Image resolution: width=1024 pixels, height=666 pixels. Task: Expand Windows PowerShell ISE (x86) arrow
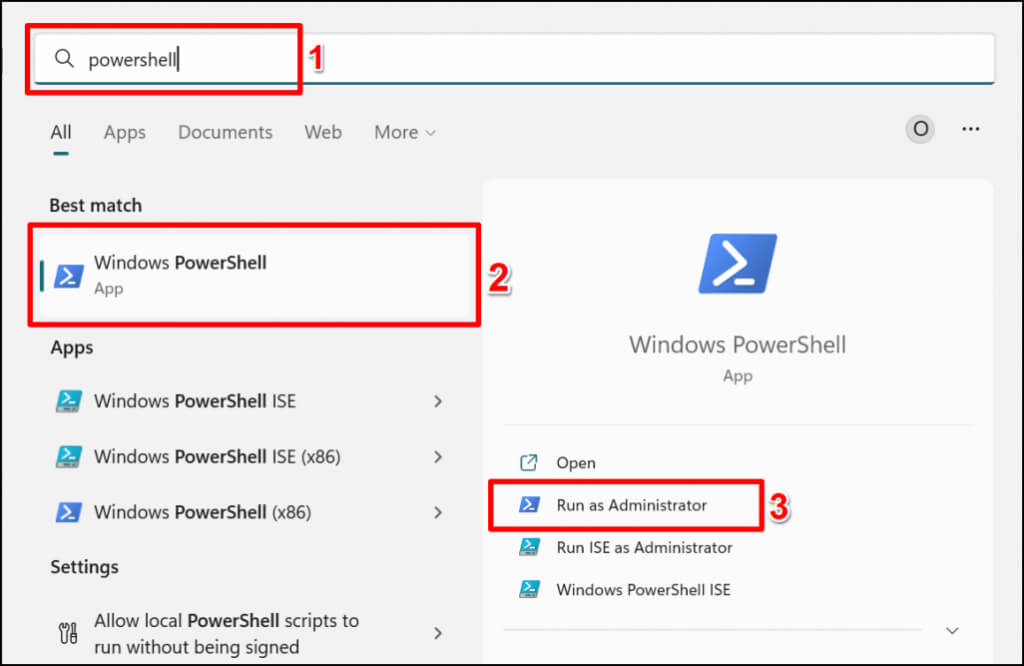pyautogui.click(x=438, y=456)
